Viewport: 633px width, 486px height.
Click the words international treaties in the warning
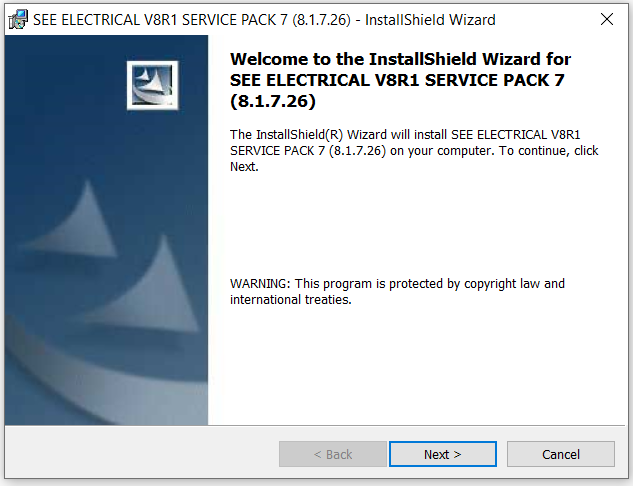290,300
